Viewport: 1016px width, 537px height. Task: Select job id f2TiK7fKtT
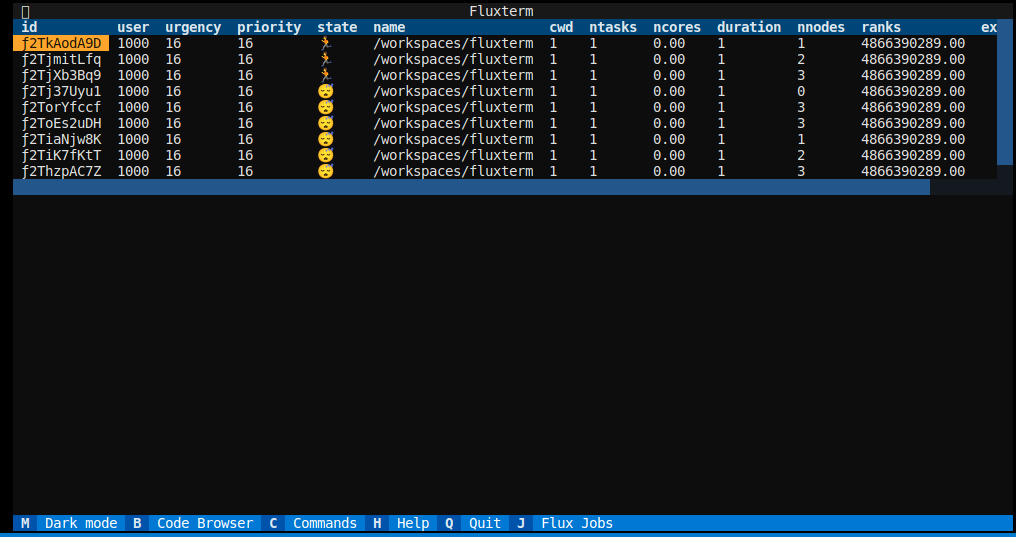coord(61,155)
